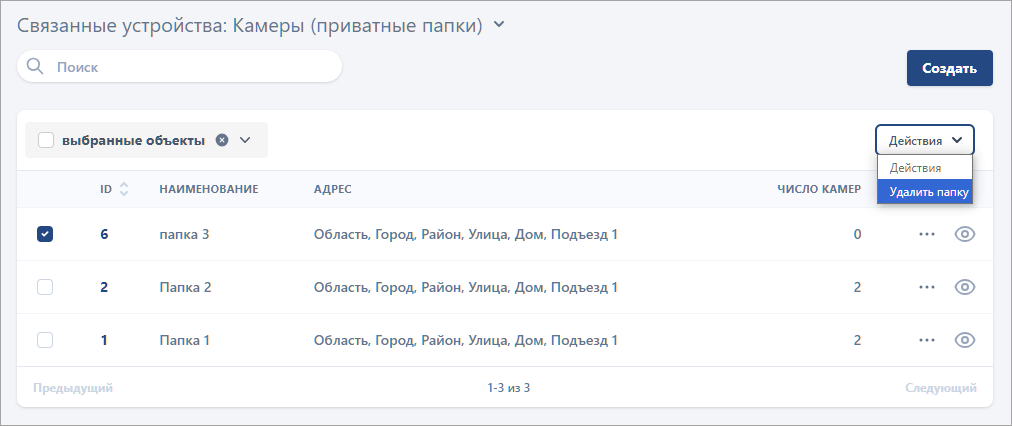
Task: Choose 'Удалить папку' from the menu
Action: (925, 191)
